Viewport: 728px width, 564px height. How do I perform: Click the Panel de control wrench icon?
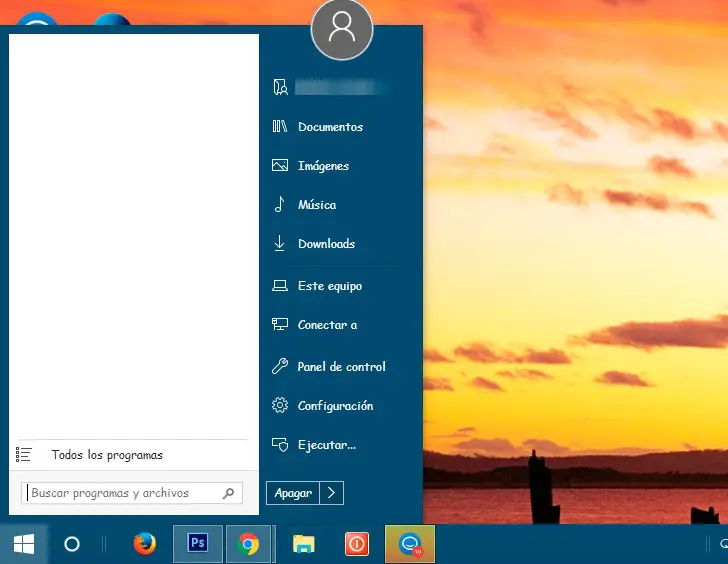(x=280, y=366)
